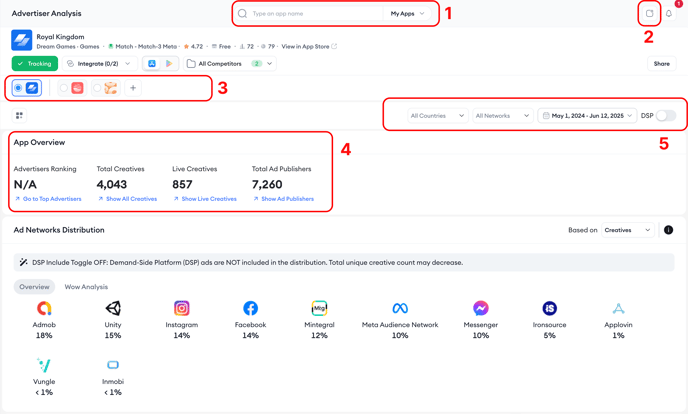Switch to the Wow Analysis tab

coord(86,287)
